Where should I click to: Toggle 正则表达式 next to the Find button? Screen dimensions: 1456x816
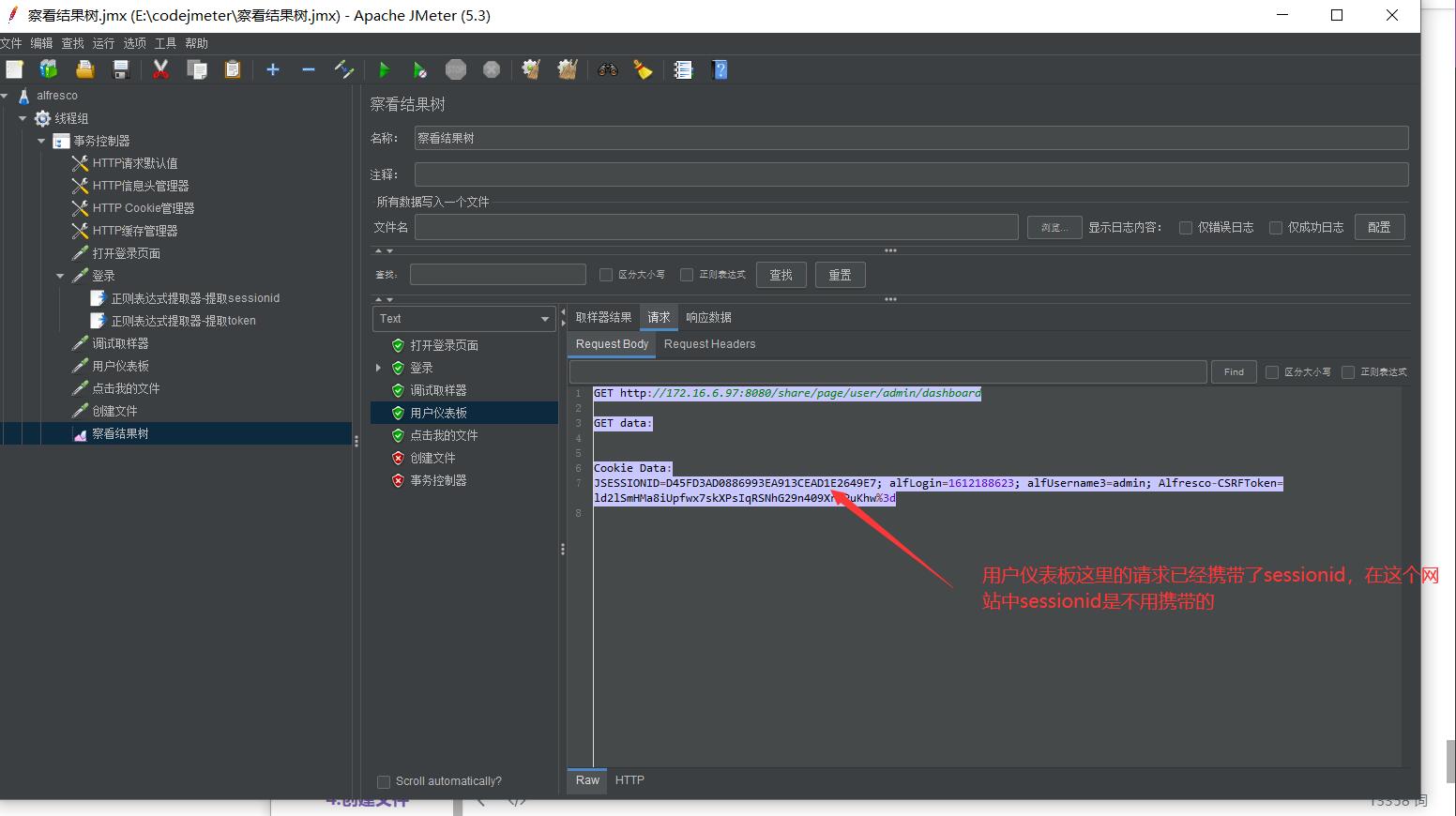pos(1348,372)
